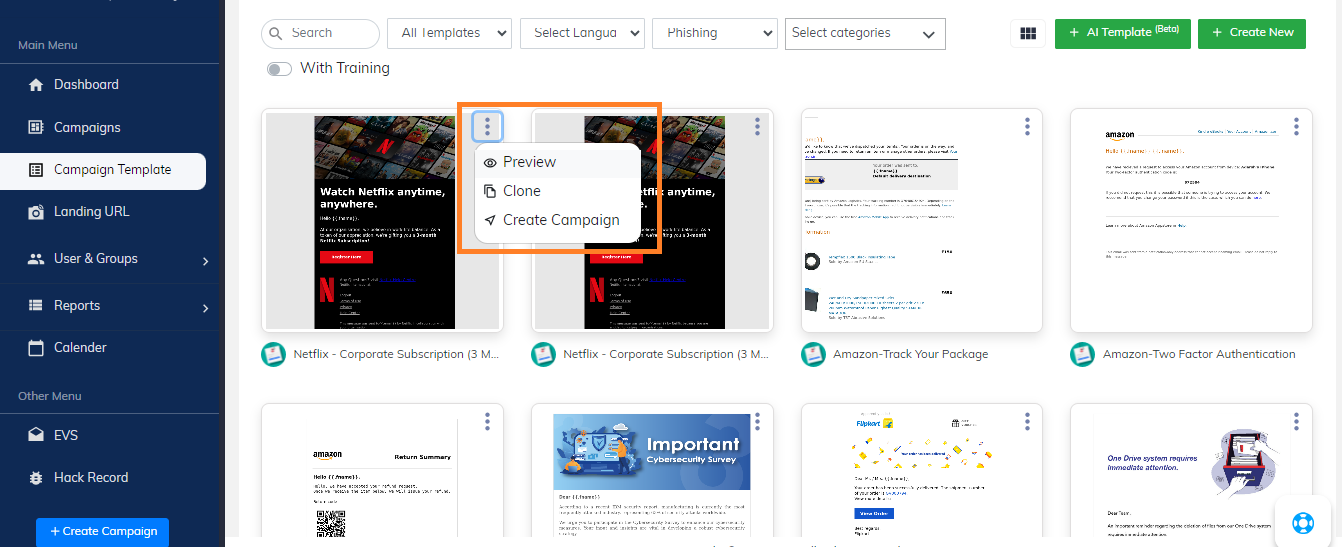This screenshot has height=547, width=1342.
Task: Click the first Netflix template's three-dot button
Action: pyautogui.click(x=487, y=127)
